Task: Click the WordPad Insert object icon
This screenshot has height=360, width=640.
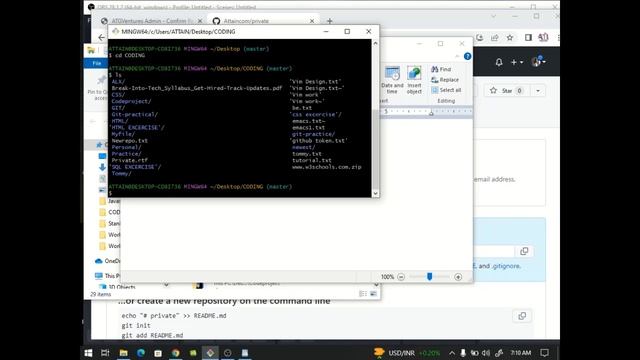Action: click(x=414, y=80)
